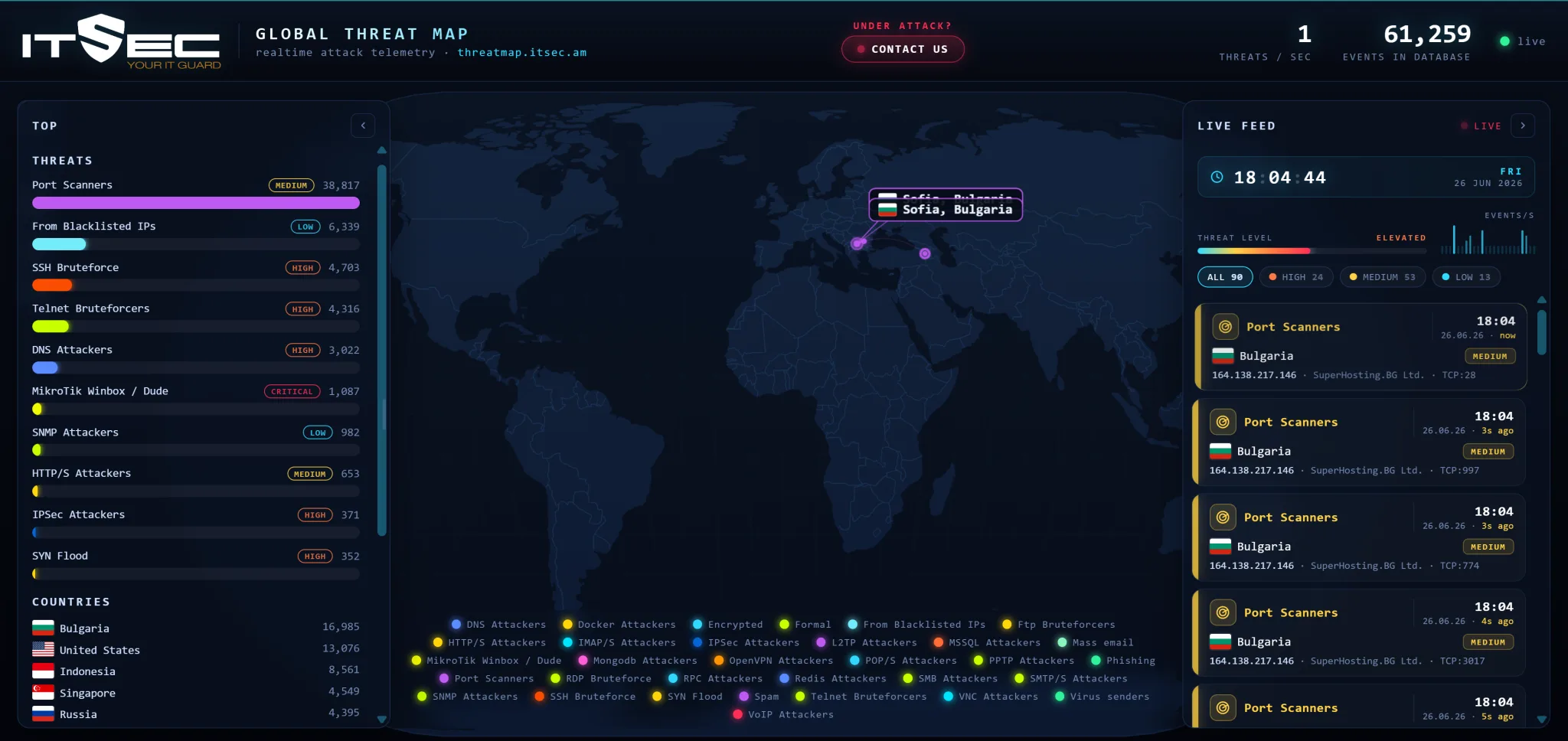The width and height of the screenshot is (1568, 741).
Task: Click MEDIUM badge on Port Scanners threat
Action: coord(291,185)
